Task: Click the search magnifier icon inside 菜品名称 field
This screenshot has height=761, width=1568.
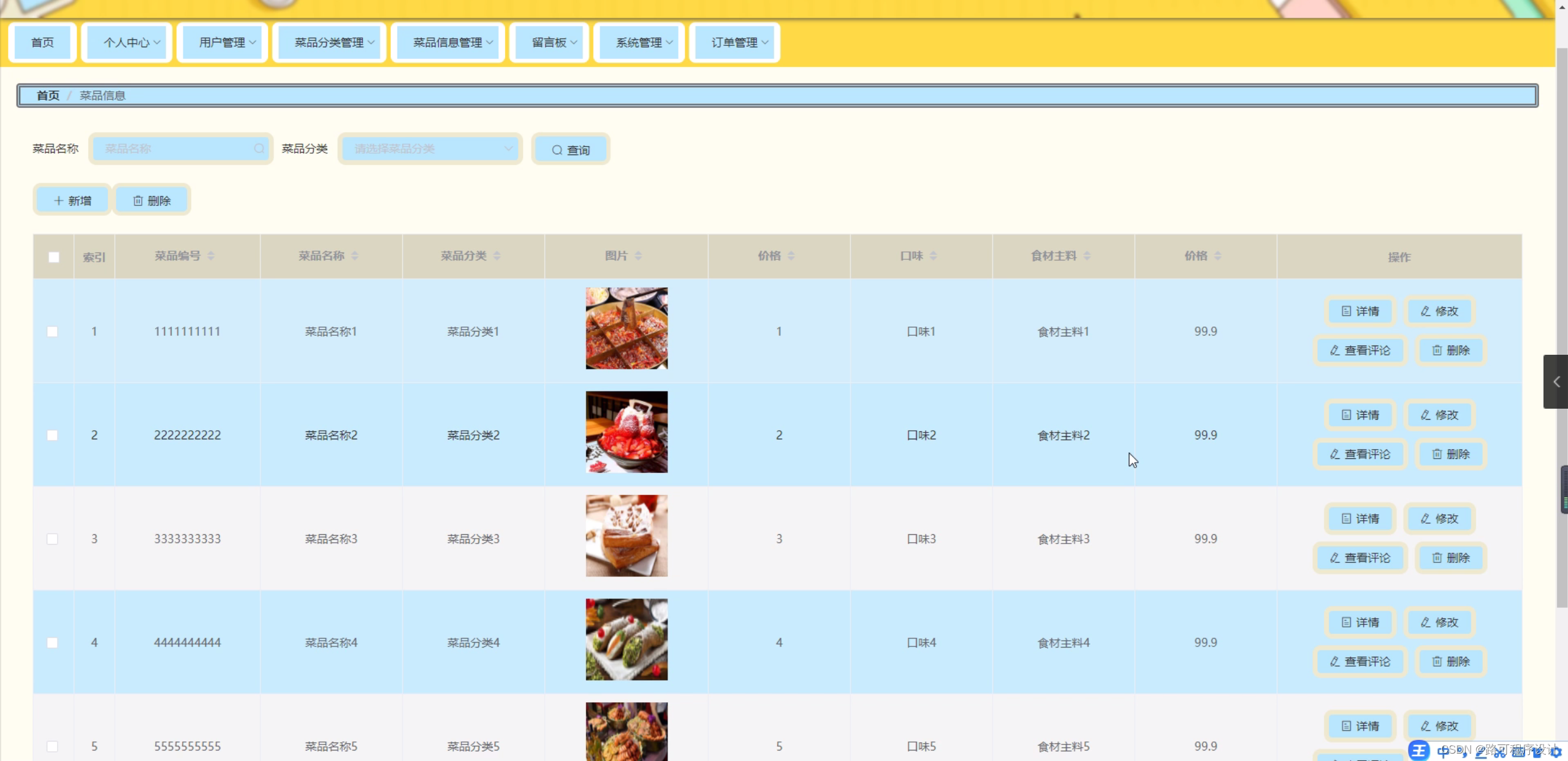Action: click(x=259, y=149)
